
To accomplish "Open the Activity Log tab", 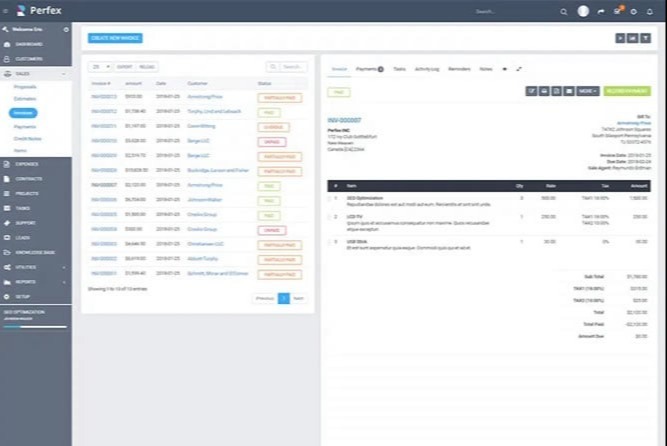I will 427,69.
